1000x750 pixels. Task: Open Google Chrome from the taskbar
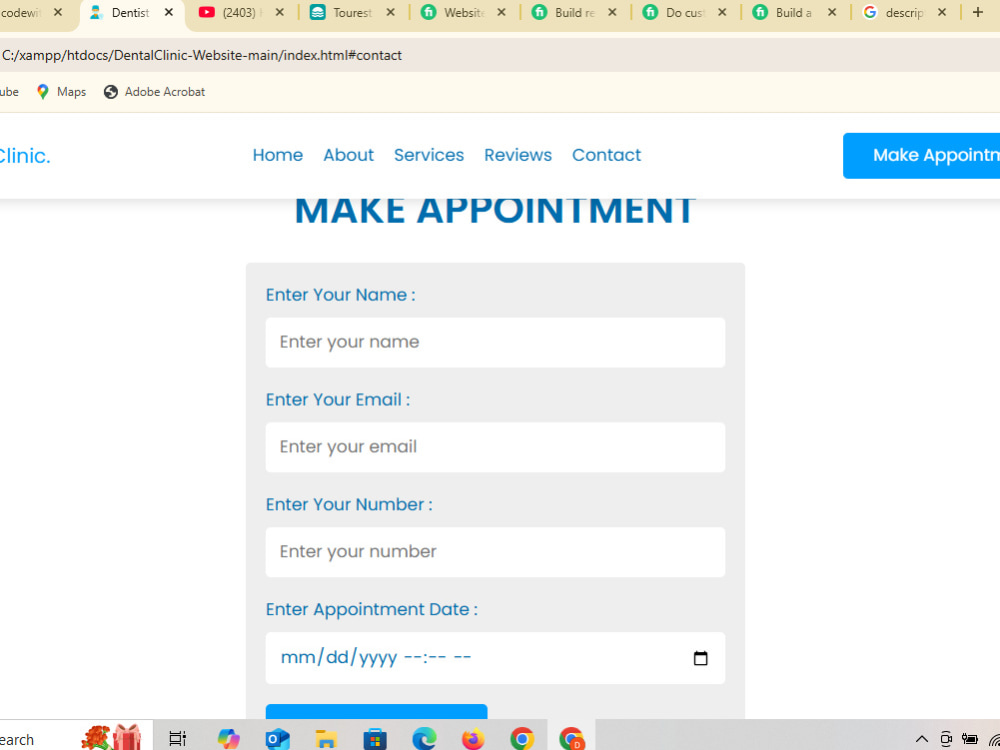point(522,739)
